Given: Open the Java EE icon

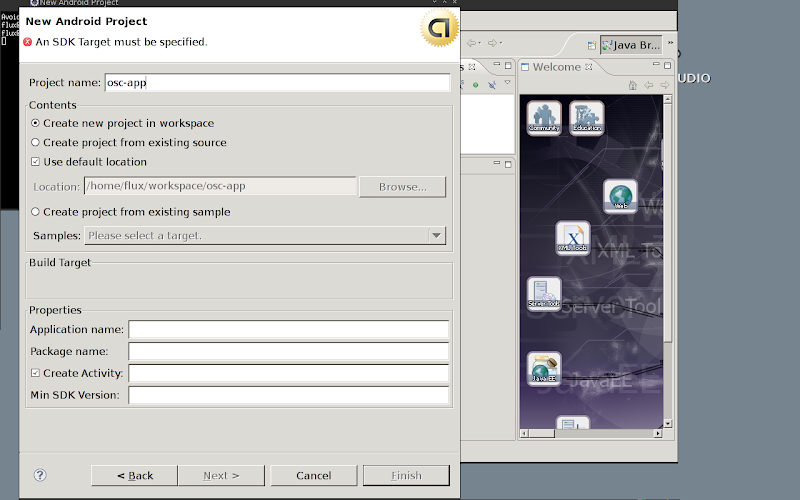Looking at the screenshot, I should [544, 369].
